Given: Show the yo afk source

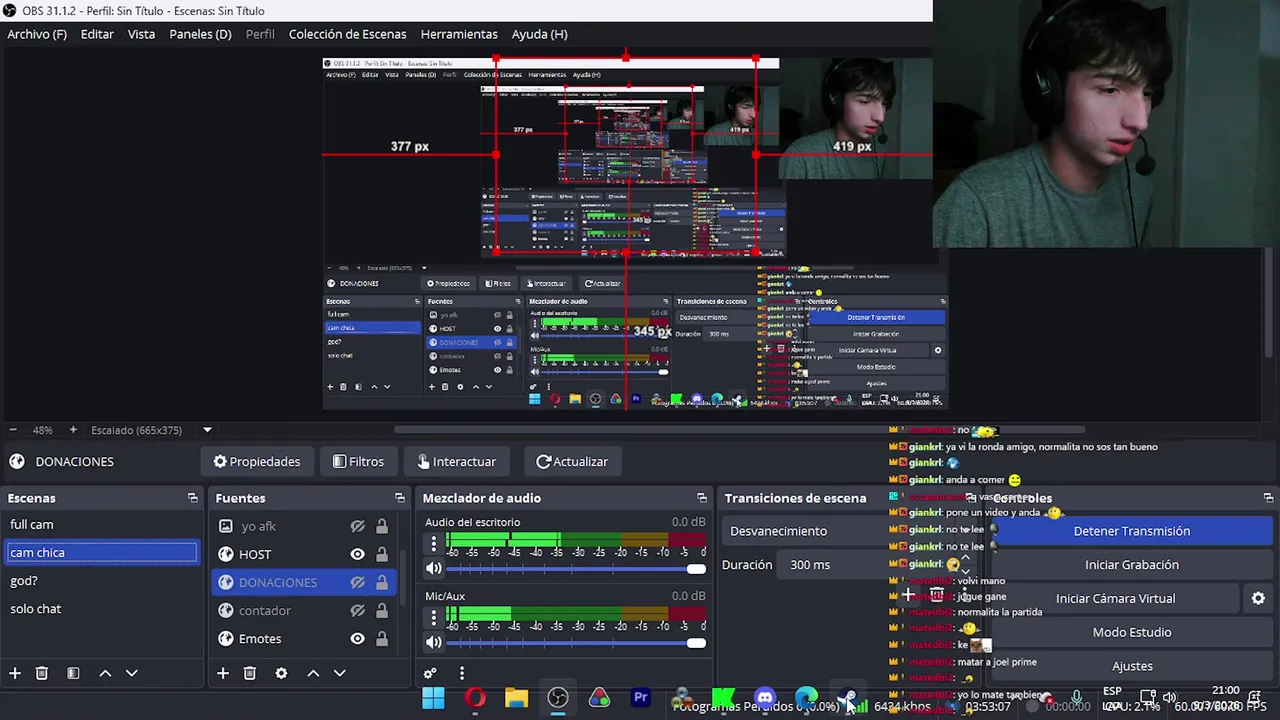Looking at the screenshot, I should point(357,526).
